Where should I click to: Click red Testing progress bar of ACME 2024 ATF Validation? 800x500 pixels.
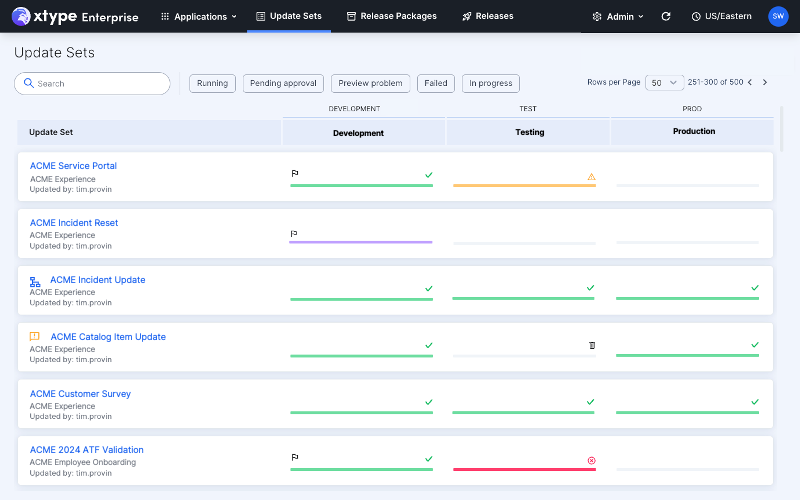[524, 469]
